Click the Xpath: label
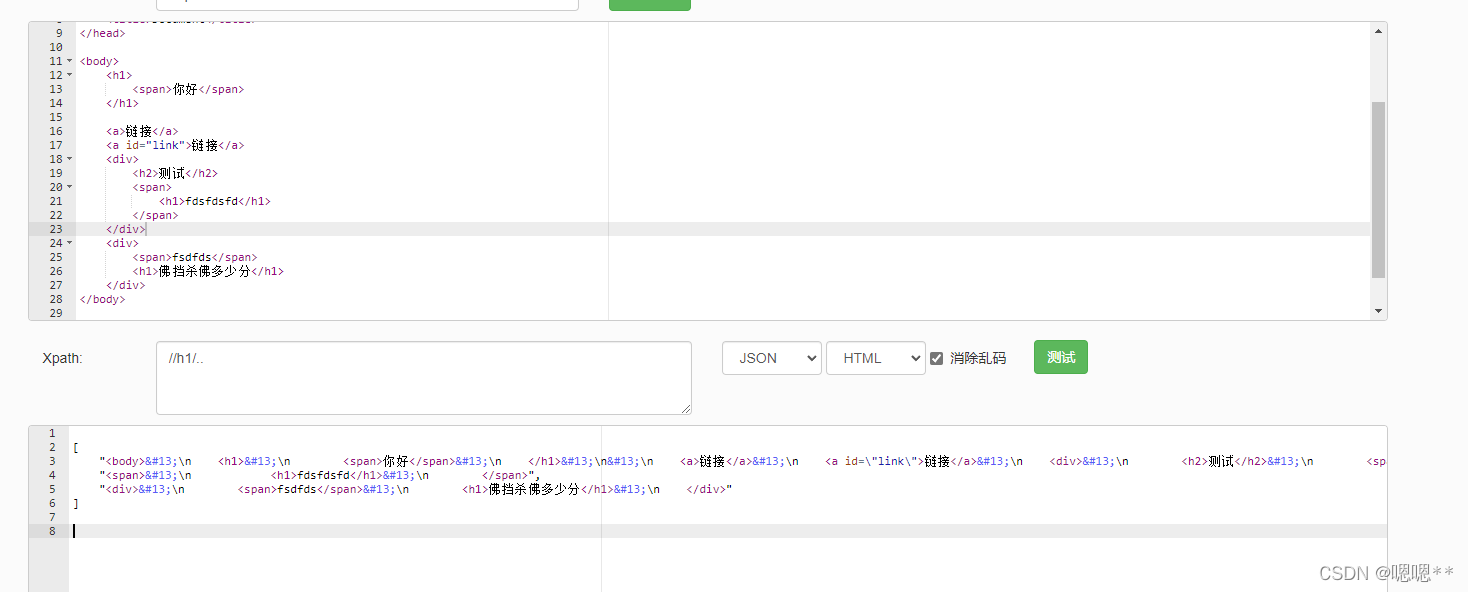This screenshot has height=592, width=1468. (62, 358)
